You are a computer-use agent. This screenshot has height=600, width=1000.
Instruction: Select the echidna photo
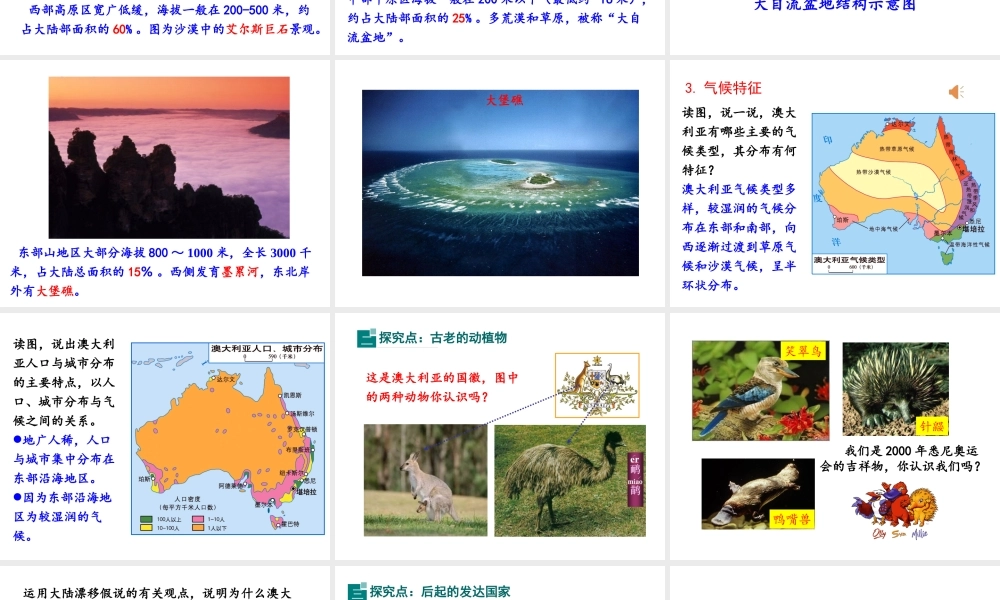click(x=895, y=389)
